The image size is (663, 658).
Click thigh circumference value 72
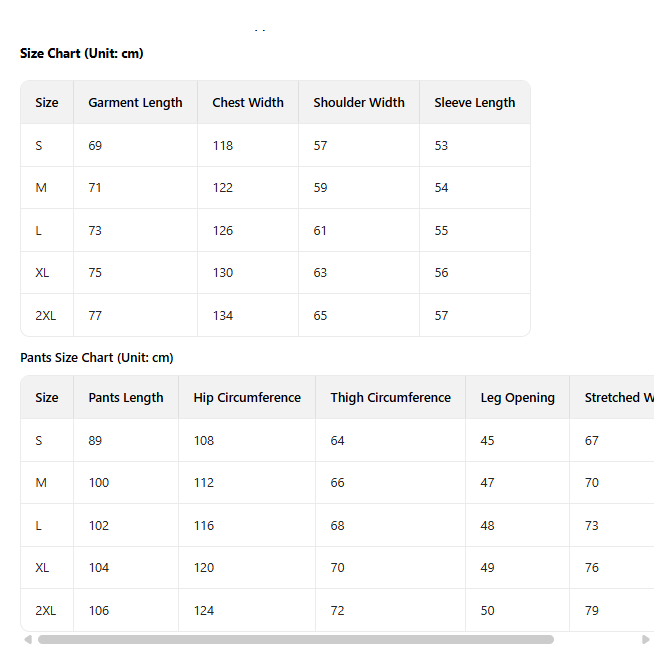(338, 610)
